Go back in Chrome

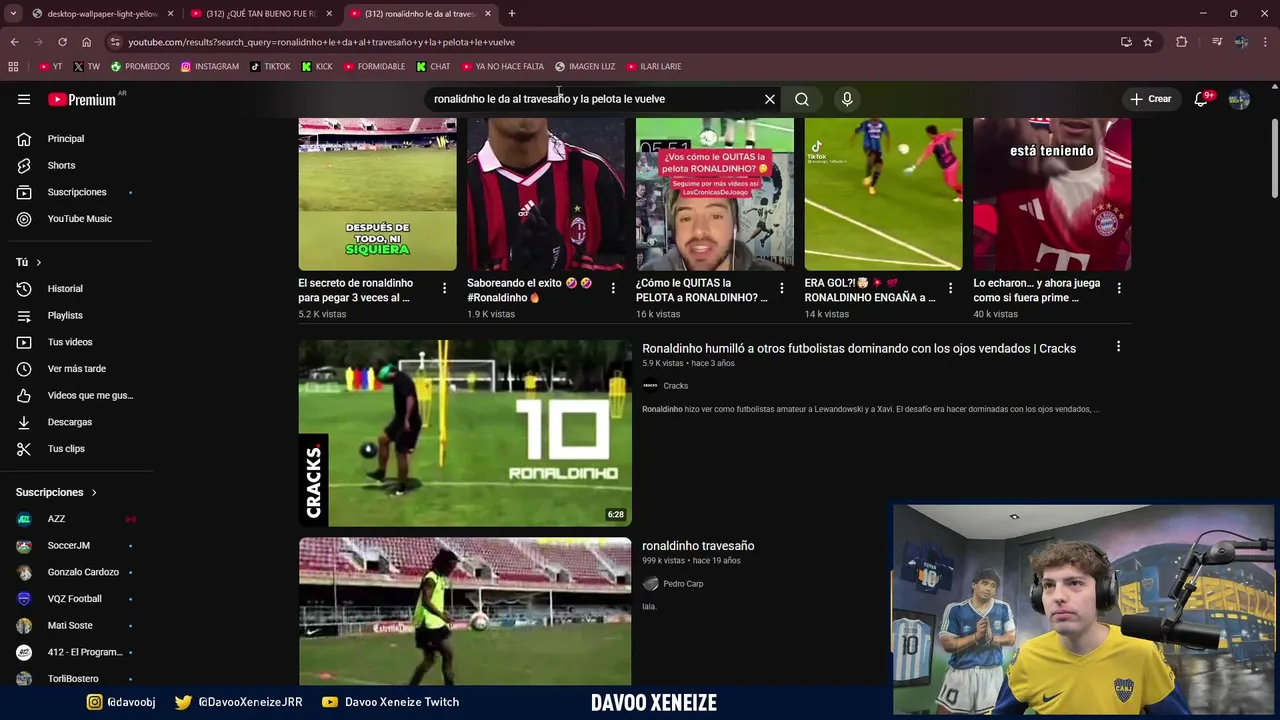tap(15, 42)
